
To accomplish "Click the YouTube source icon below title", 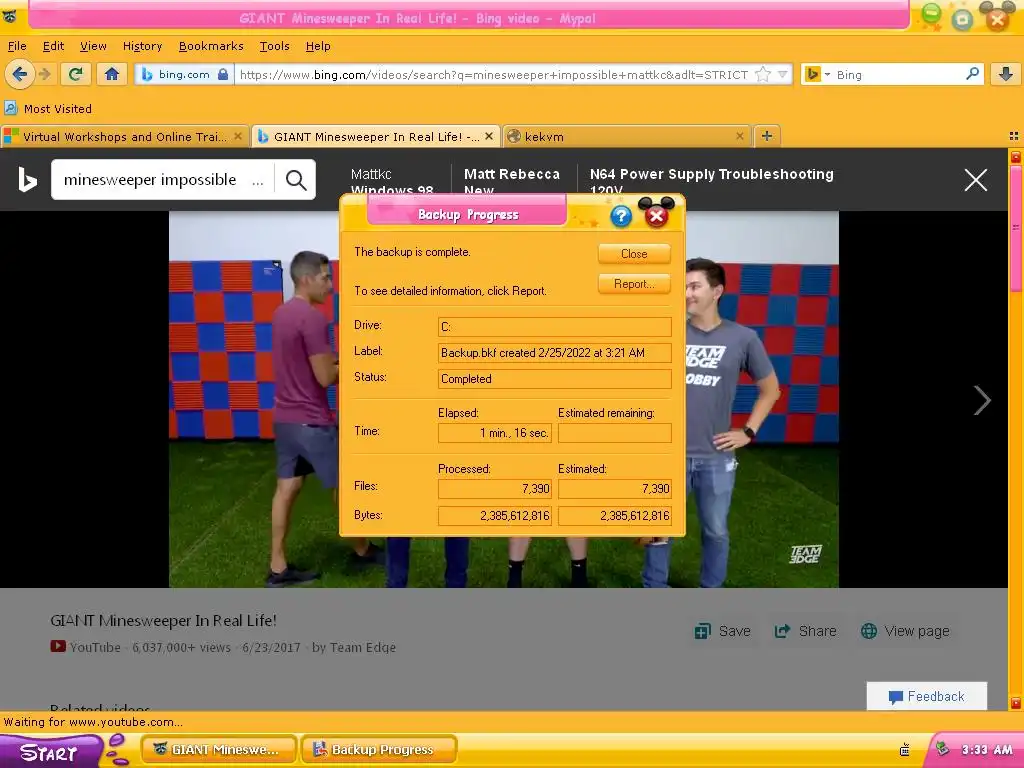I will point(57,647).
